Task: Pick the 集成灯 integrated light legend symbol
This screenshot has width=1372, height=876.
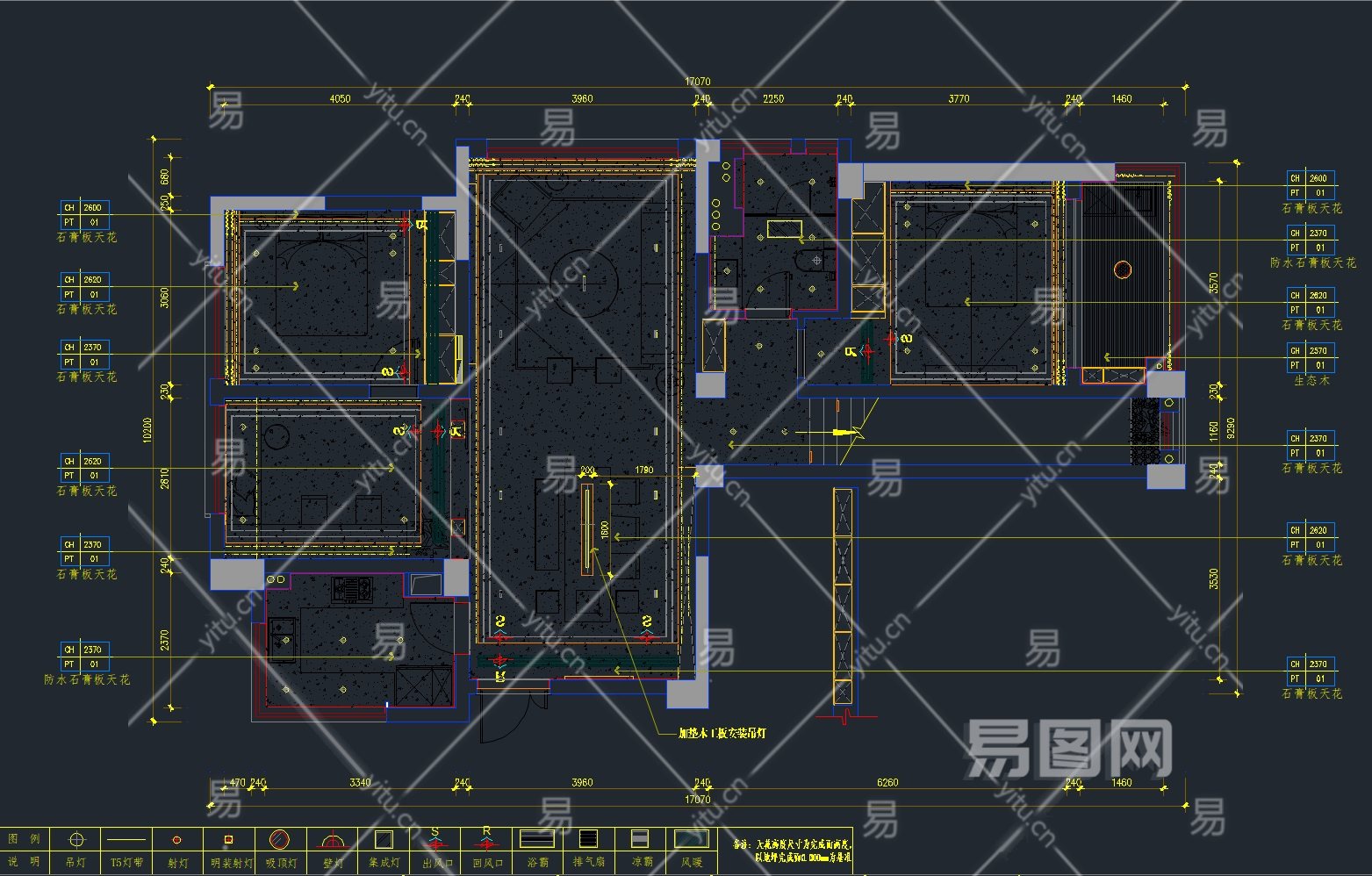Action: [383, 840]
